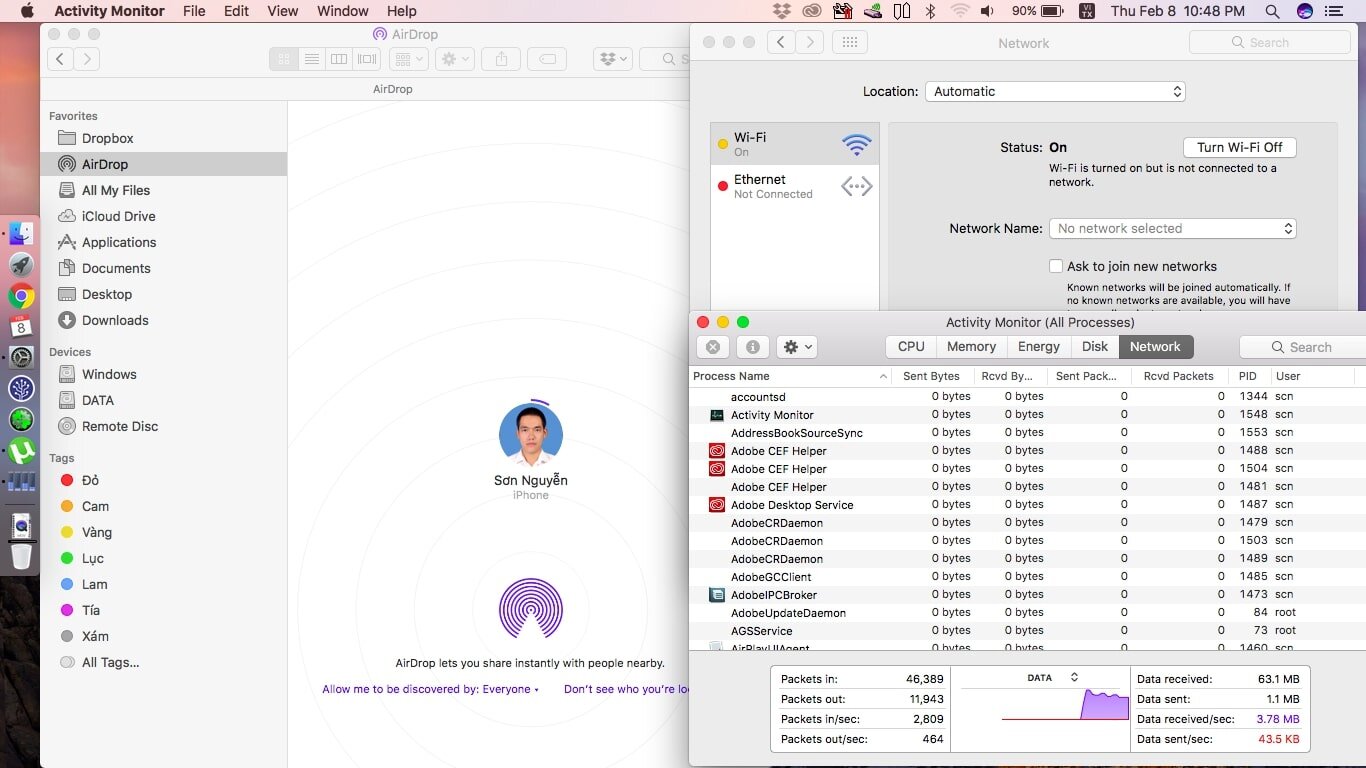Click Force Quit process button in Activity Monitor
Screen dimensions: 1366x768
point(712,347)
